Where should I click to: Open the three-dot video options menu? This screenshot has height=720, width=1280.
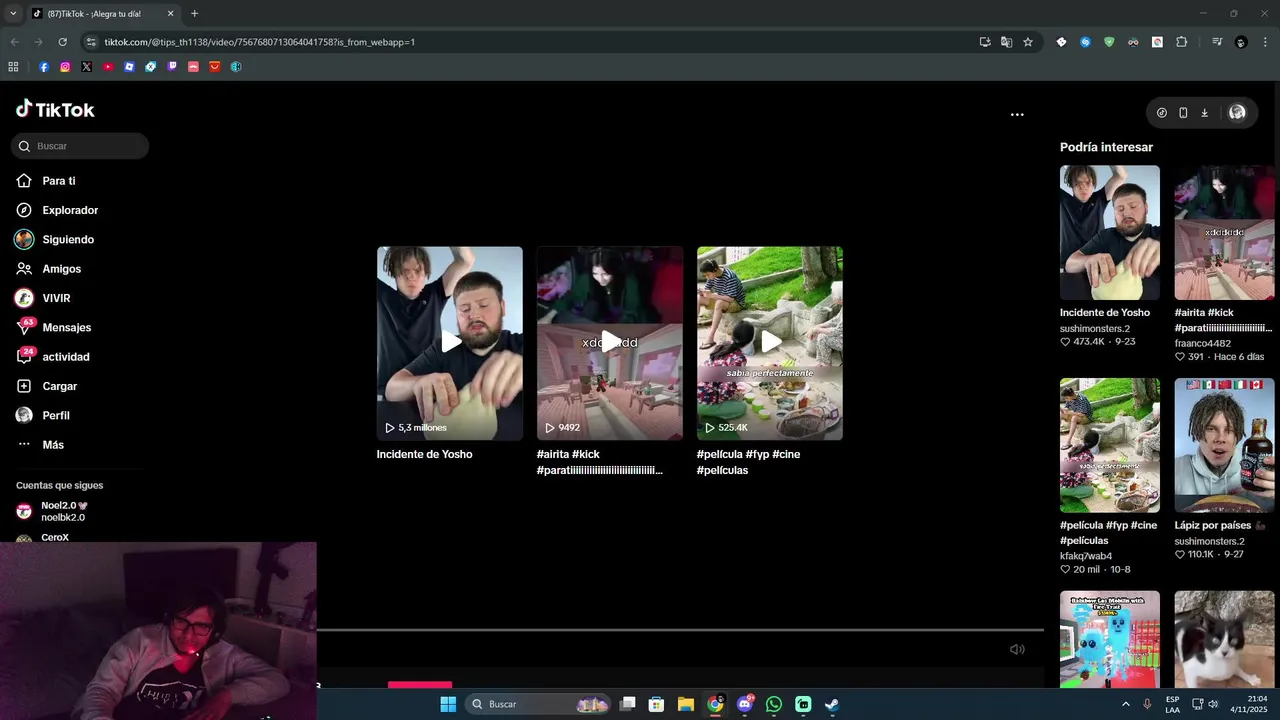(1017, 115)
